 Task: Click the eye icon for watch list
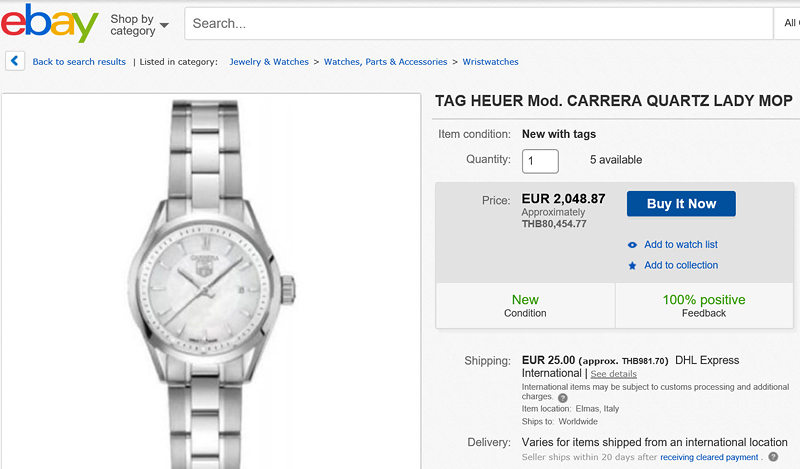(x=632, y=245)
